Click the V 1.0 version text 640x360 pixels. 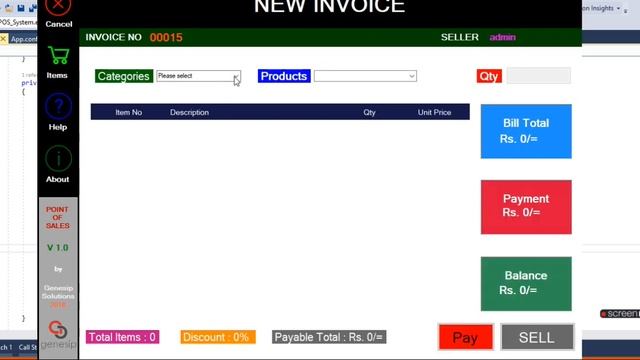[x=58, y=248]
